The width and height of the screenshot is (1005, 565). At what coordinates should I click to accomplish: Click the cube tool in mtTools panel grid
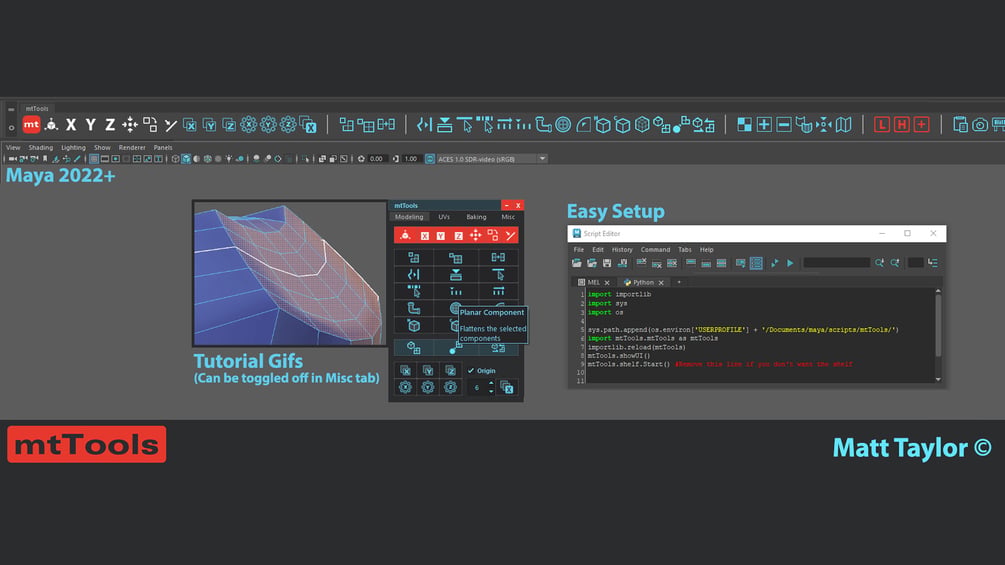click(x=413, y=326)
